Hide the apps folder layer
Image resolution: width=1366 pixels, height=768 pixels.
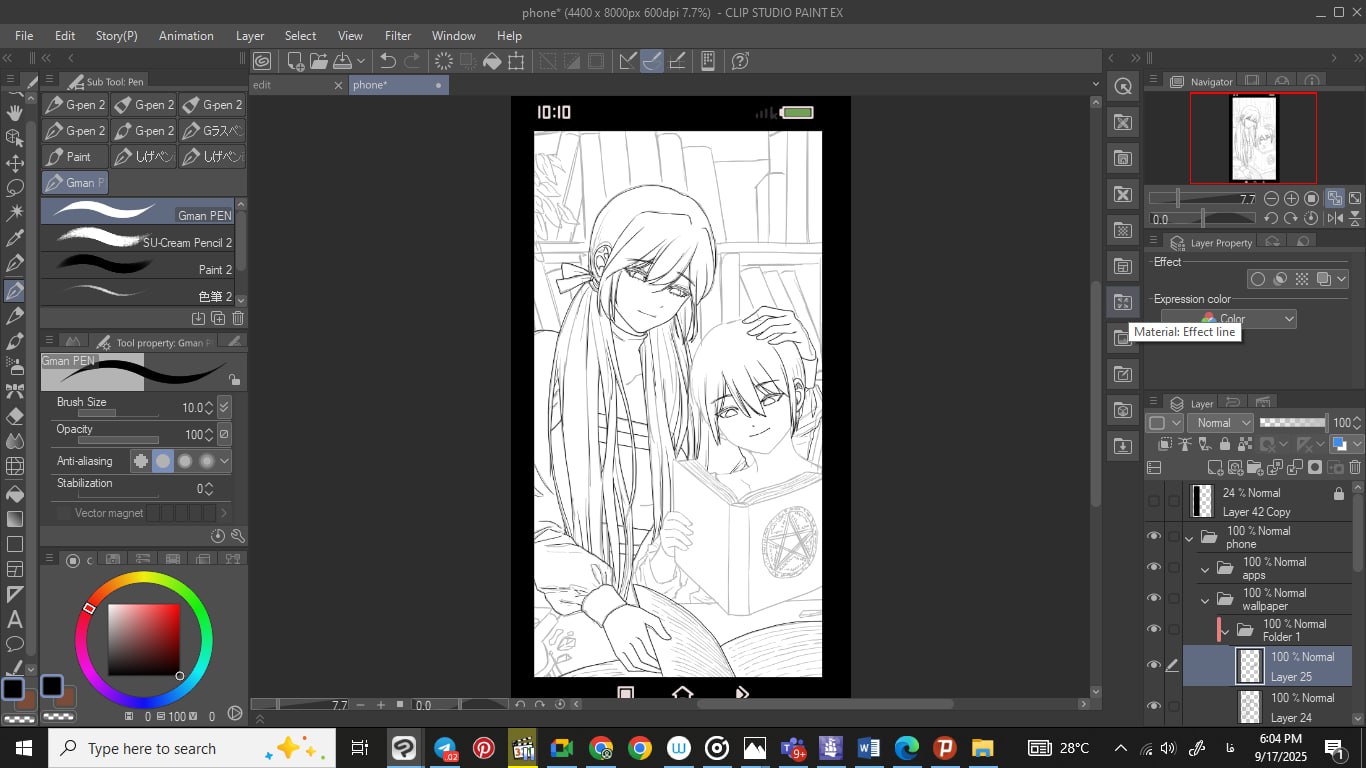[x=1154, y=568]
